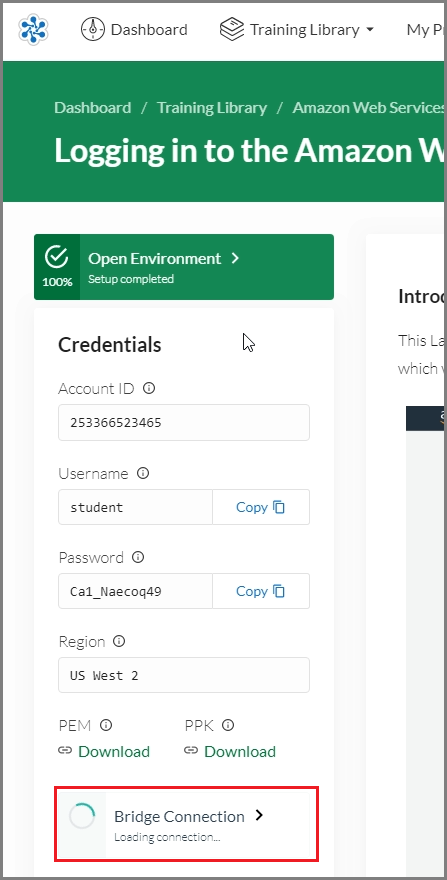Click the Account ID info icon
The image size is (447, 880).
coord(149,388)
